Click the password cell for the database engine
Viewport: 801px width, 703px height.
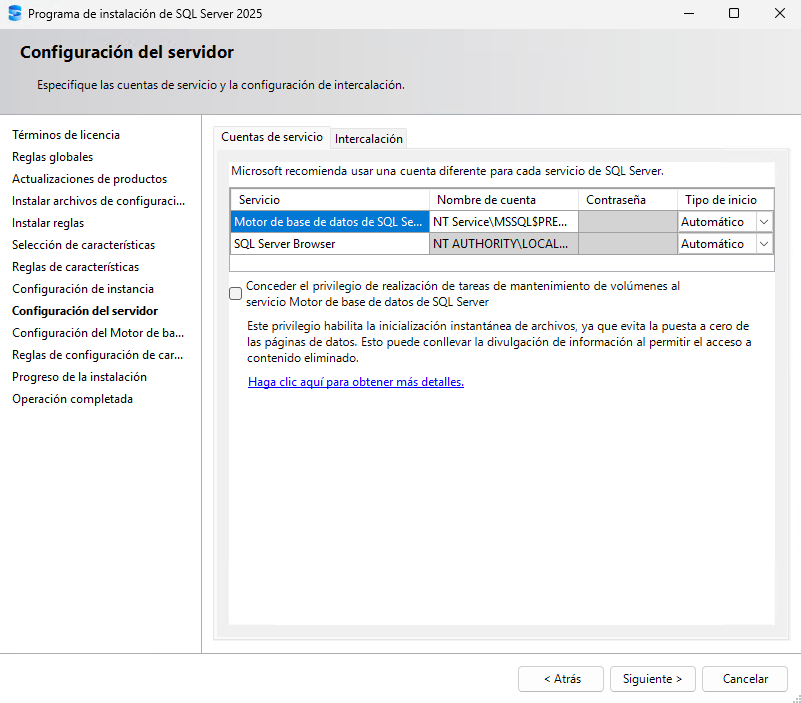pos(628,222)
